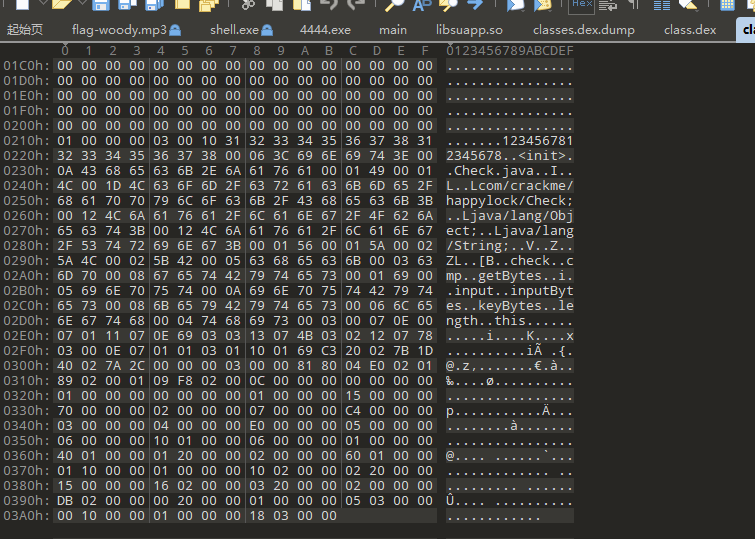Click the address label 0210h:
Screen dimensions: 755x539
26,141
